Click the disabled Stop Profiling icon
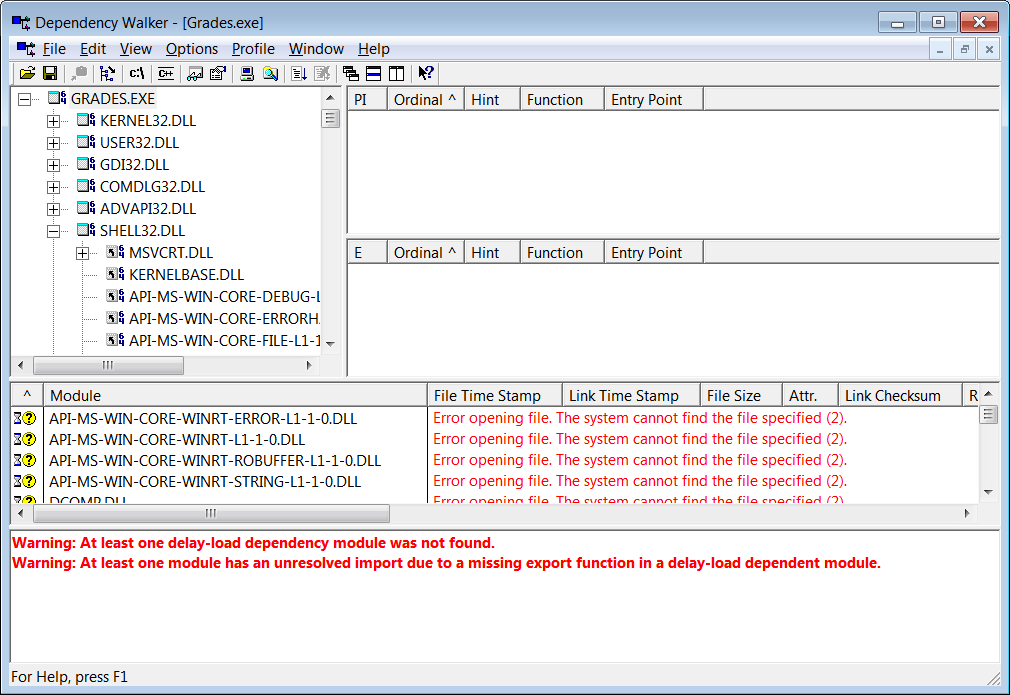Viewport: 1010px width, 695px height. coord(322,73)
